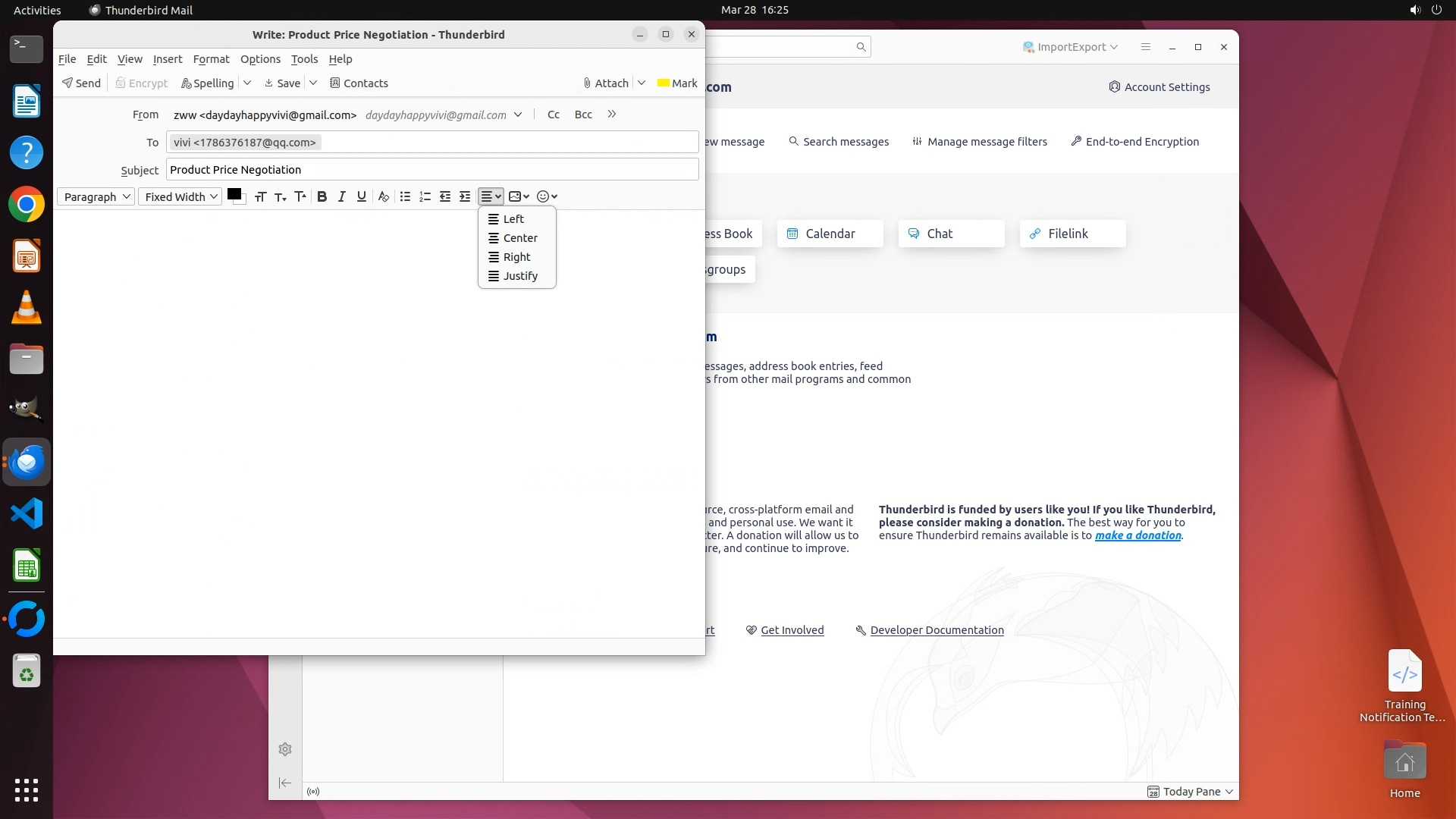The height and width of the screenshot is (819, 1456).
Task: Open the insert emoji smiley menu
Action: (547, 196)
